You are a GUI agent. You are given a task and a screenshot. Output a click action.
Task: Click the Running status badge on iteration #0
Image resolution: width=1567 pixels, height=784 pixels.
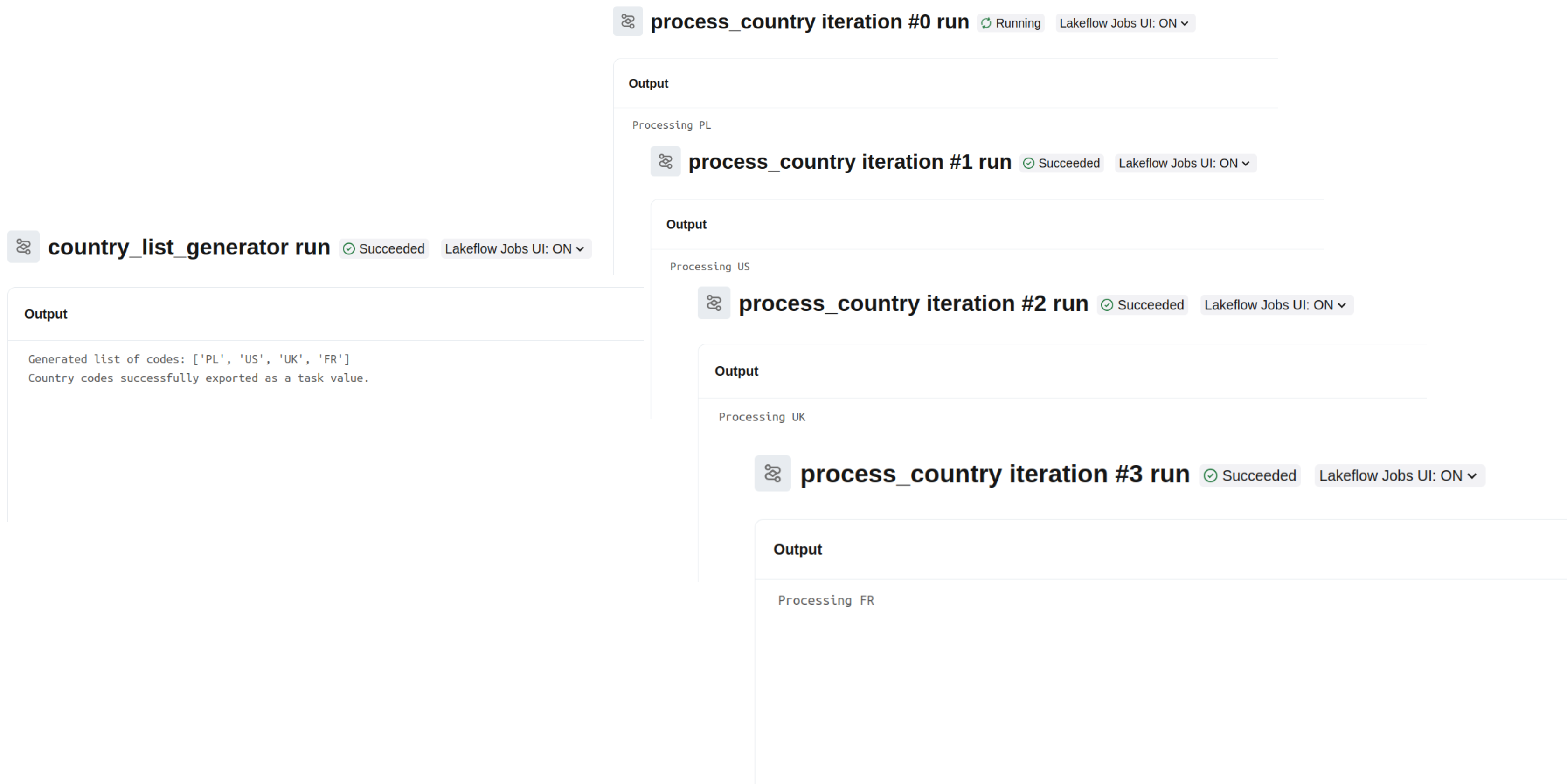[1011, 23]
